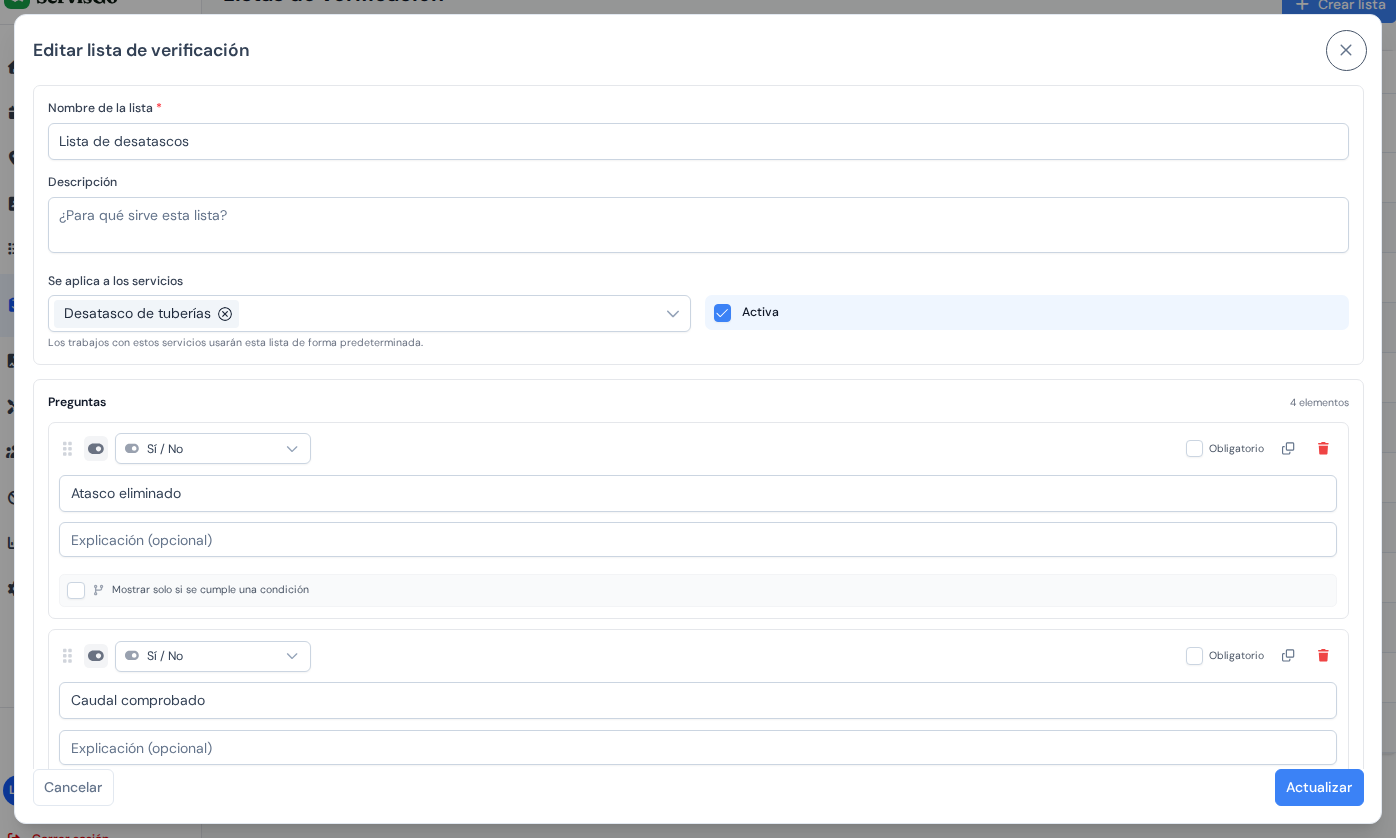Image resolution: width=1396 pixels, height=838 pixels.
Task: Delete the Atasco eliminado question
Action: 1323,449
